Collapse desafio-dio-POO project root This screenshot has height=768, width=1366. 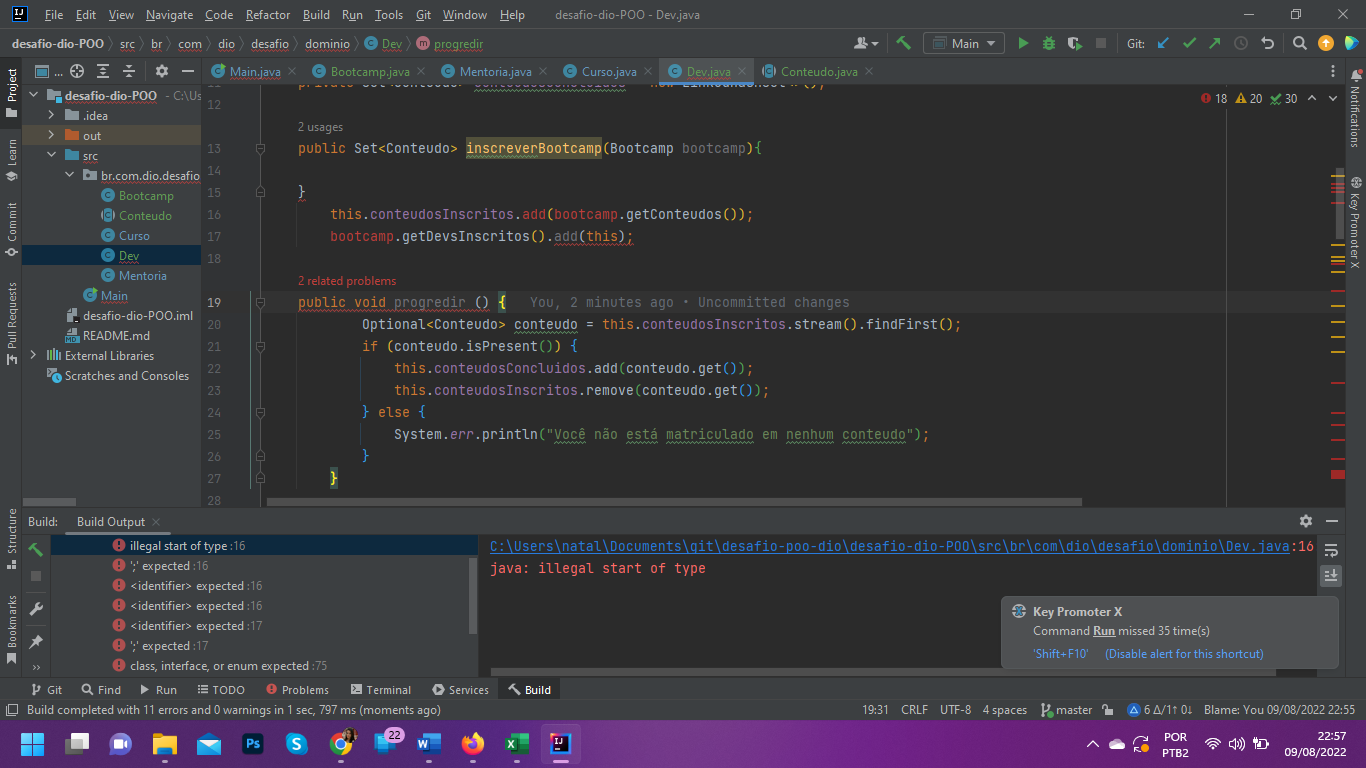pyautogui.click(x=34, y=96)
